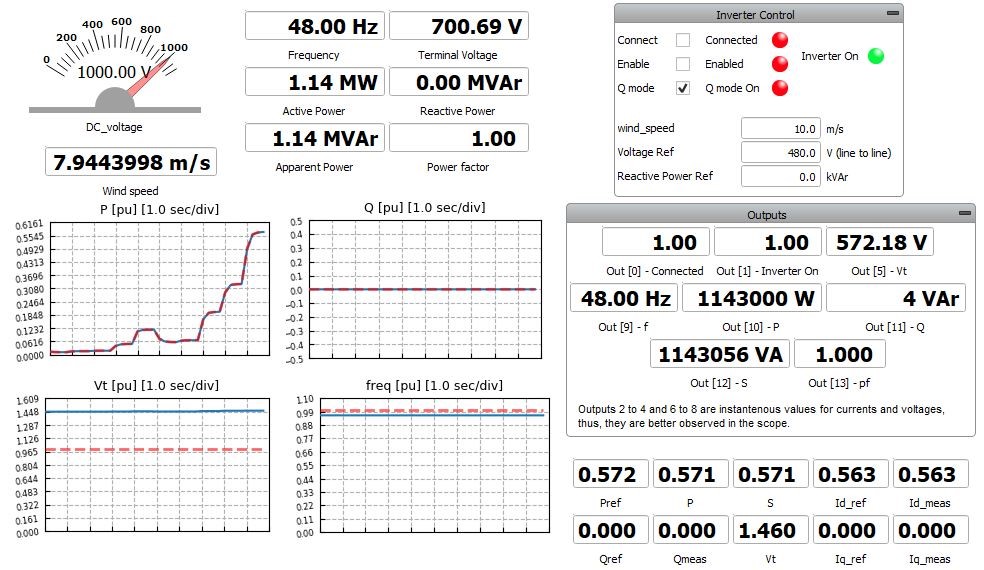Click the red Enabled LED indicator
Image resolution: width=984 pixels, height=570 pixels.
pyautogui.click(x=780, y=64)
